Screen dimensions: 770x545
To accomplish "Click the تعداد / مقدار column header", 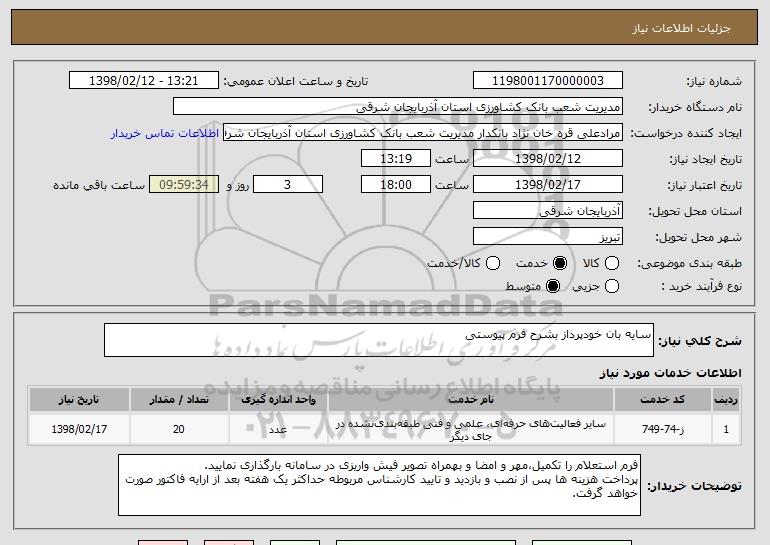I will coord(179,399).
